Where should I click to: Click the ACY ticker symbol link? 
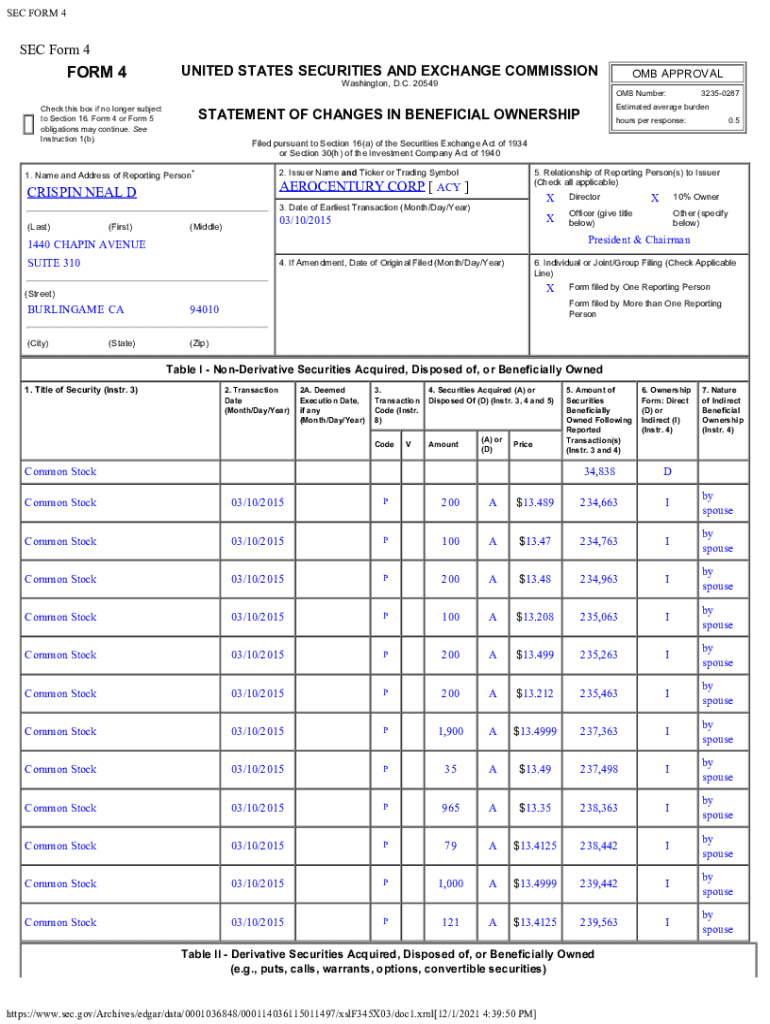point(449,187)
